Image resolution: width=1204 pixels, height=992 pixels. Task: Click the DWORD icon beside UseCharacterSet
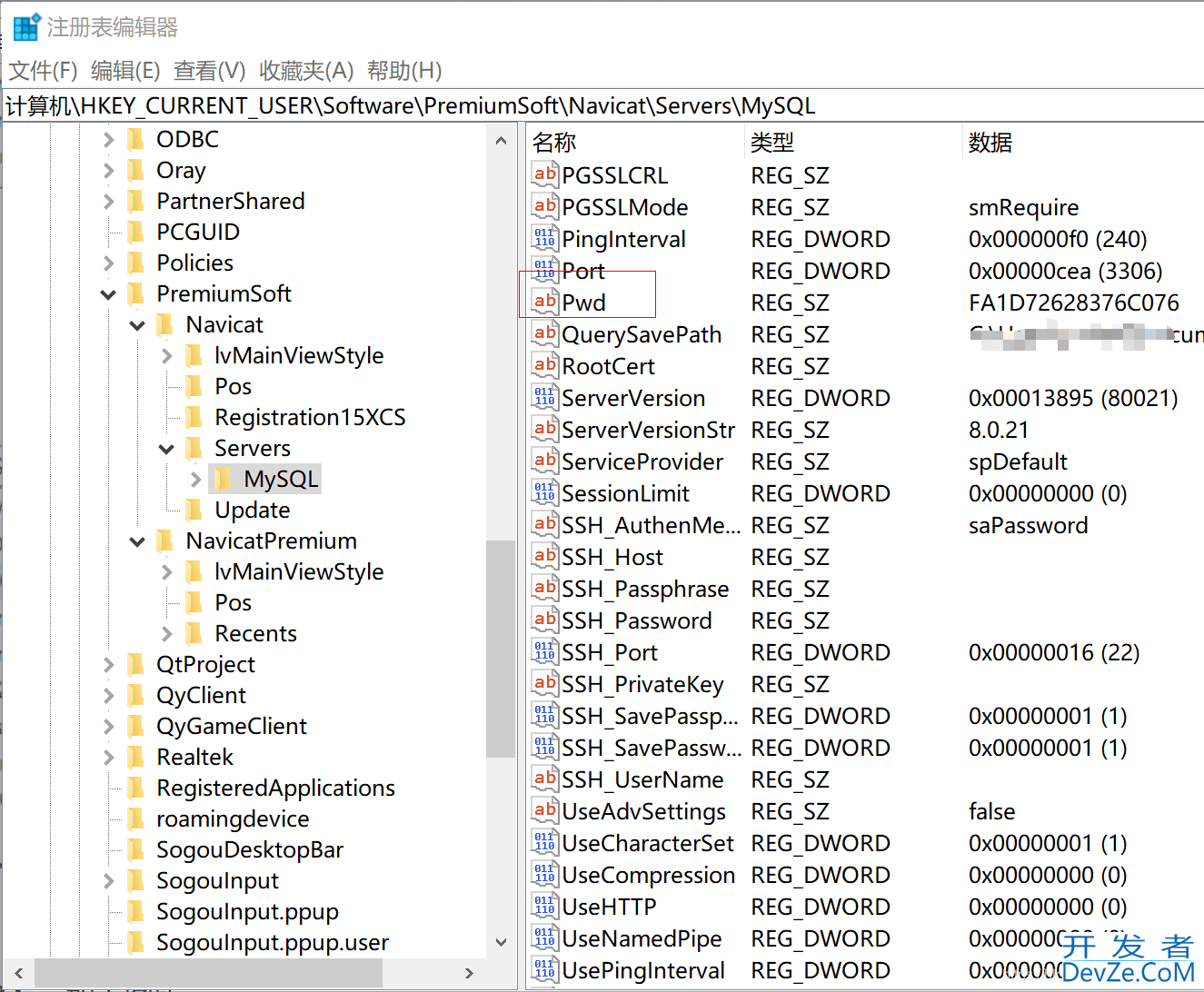(544, 842)
